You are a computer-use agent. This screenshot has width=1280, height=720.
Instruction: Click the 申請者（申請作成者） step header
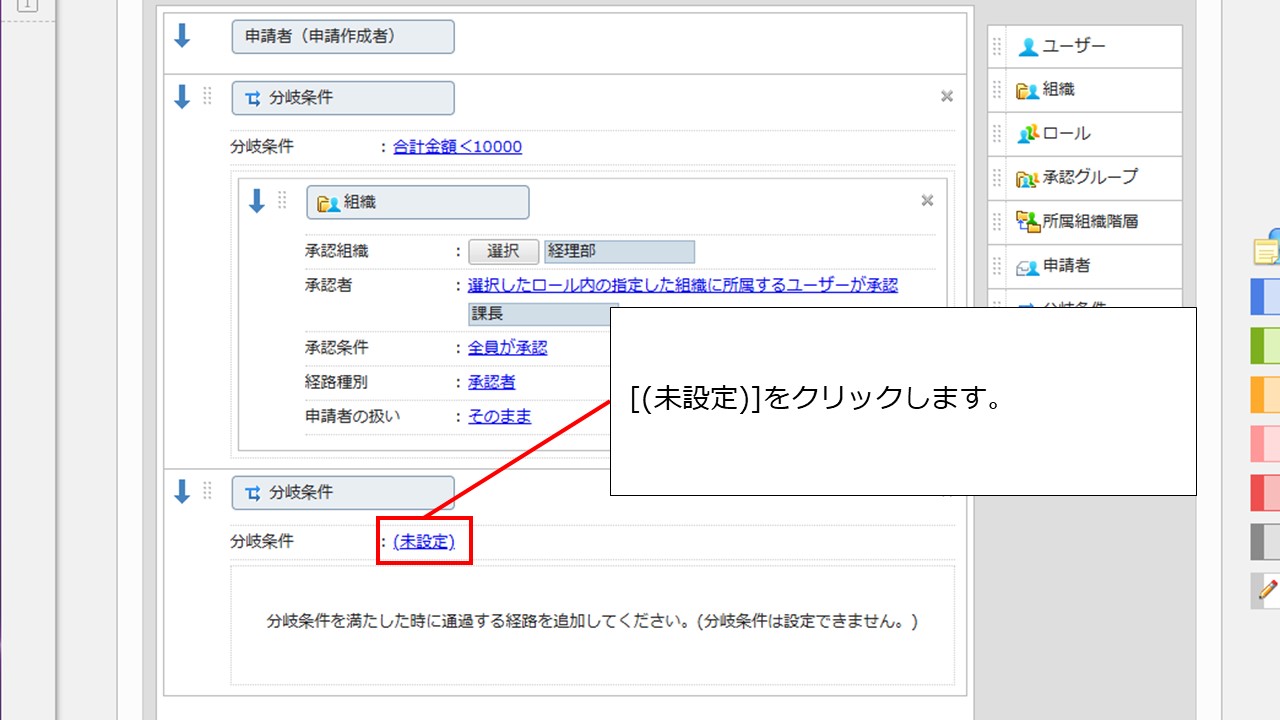pos(342,37)
